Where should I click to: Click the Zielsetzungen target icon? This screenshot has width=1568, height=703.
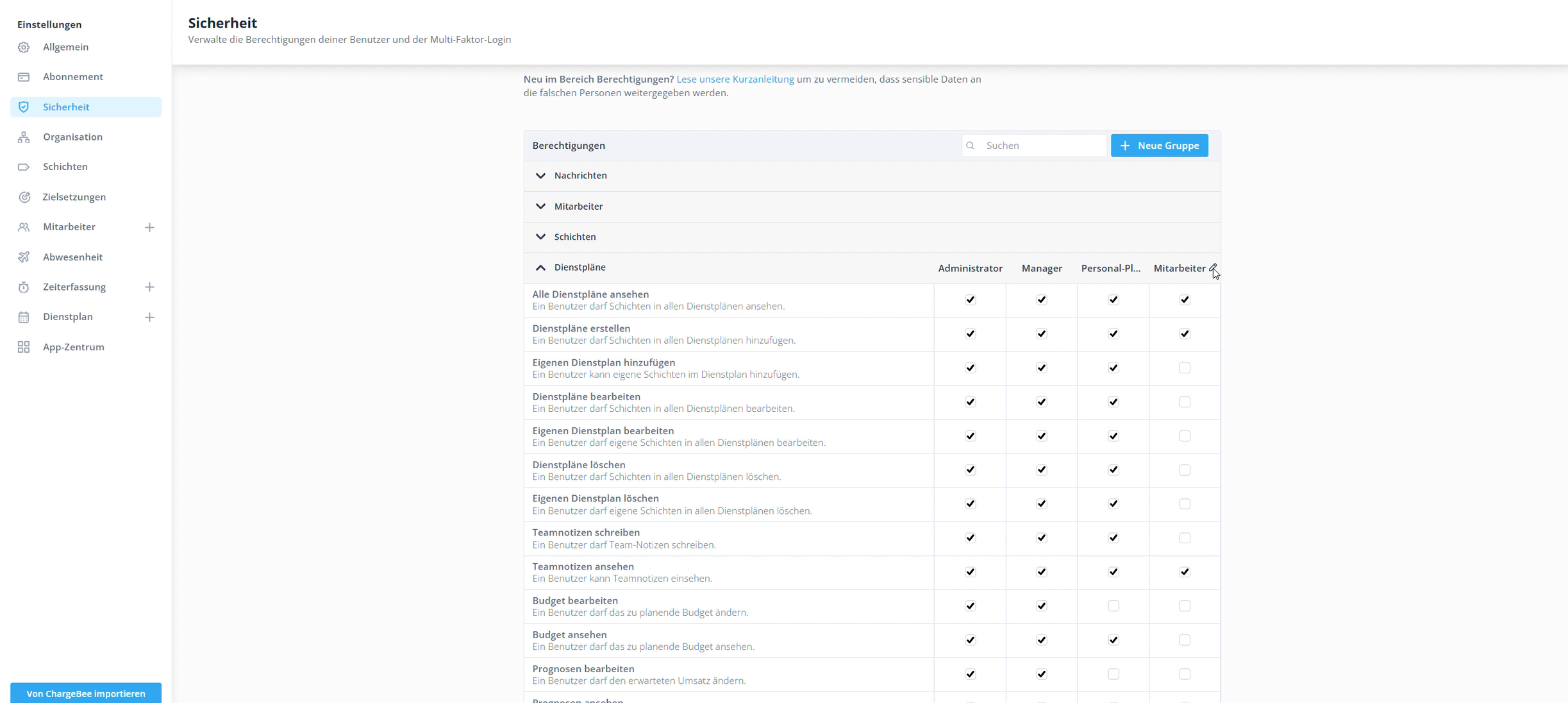24,197
